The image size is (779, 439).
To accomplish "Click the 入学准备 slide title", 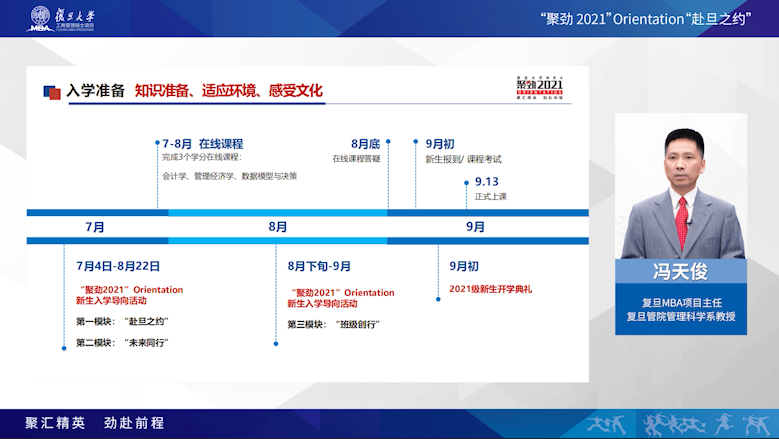I will [x=95, y=91].
